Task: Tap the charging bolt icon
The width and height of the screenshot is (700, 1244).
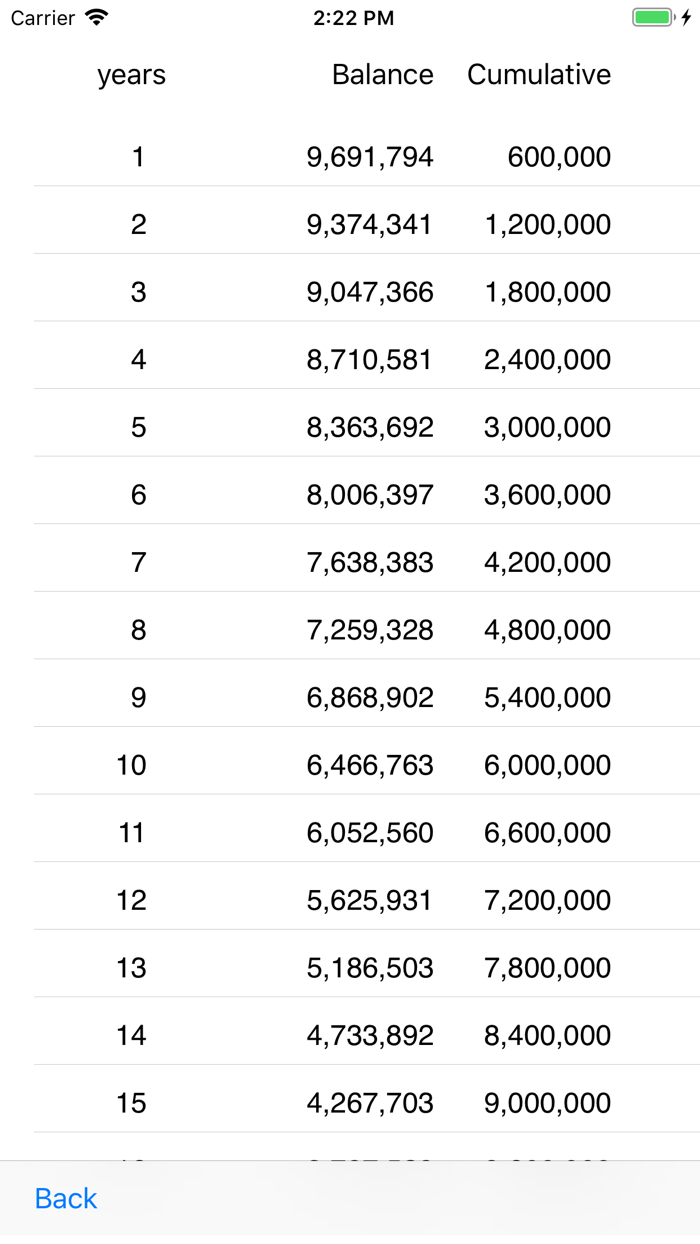Action: 684,17
